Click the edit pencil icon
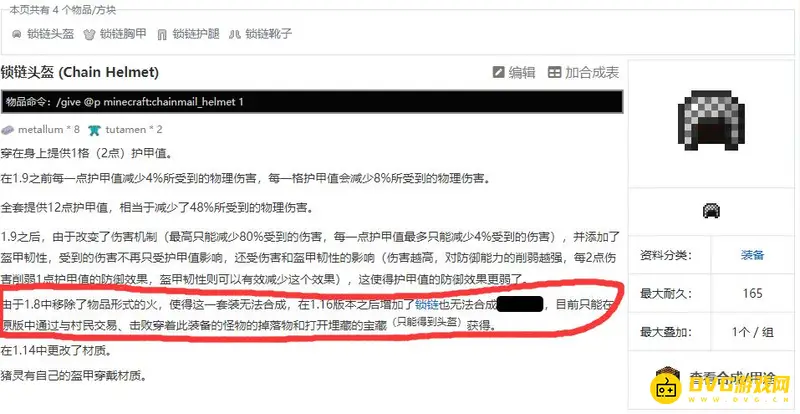 [498, 72]
